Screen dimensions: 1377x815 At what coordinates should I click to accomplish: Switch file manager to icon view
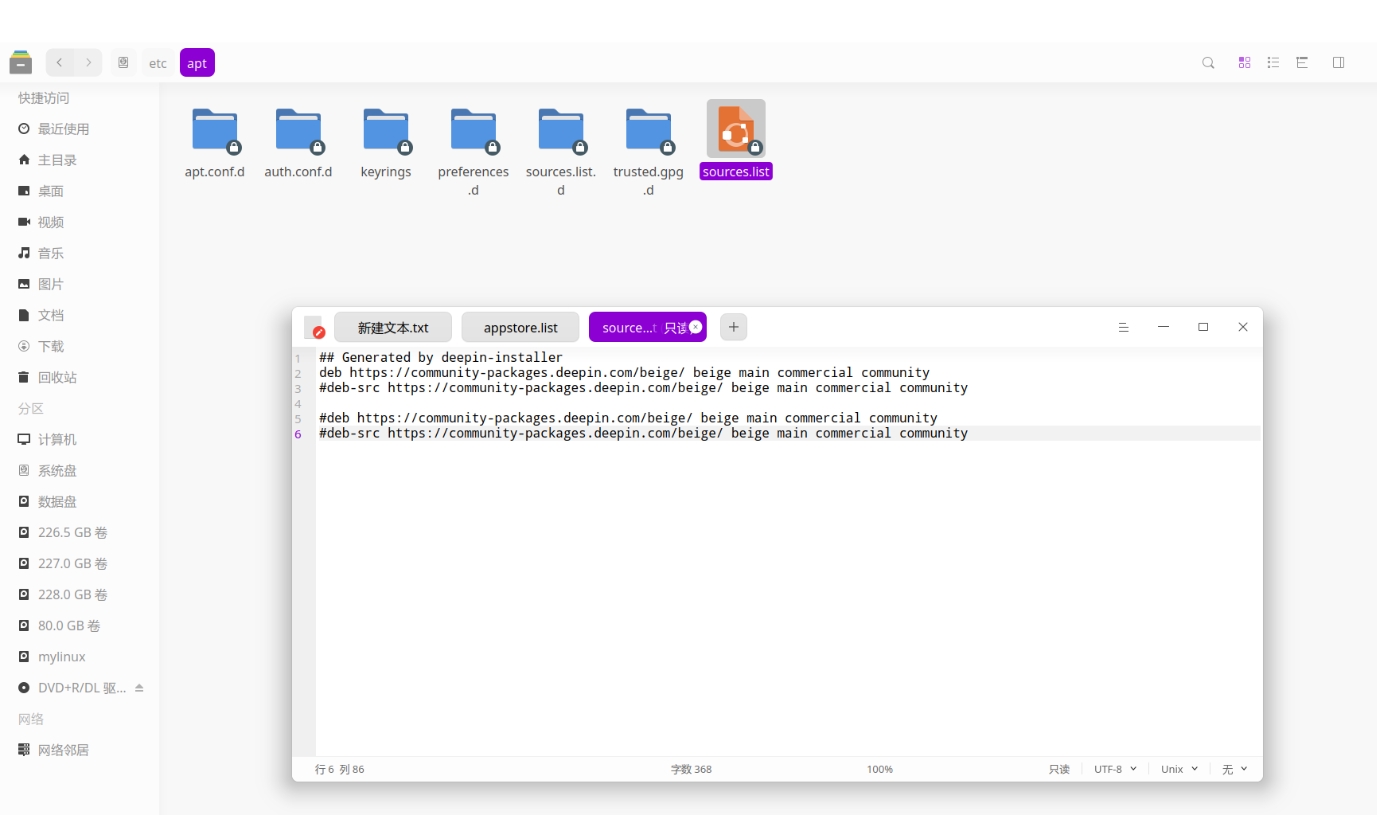tap(1244, 63)
